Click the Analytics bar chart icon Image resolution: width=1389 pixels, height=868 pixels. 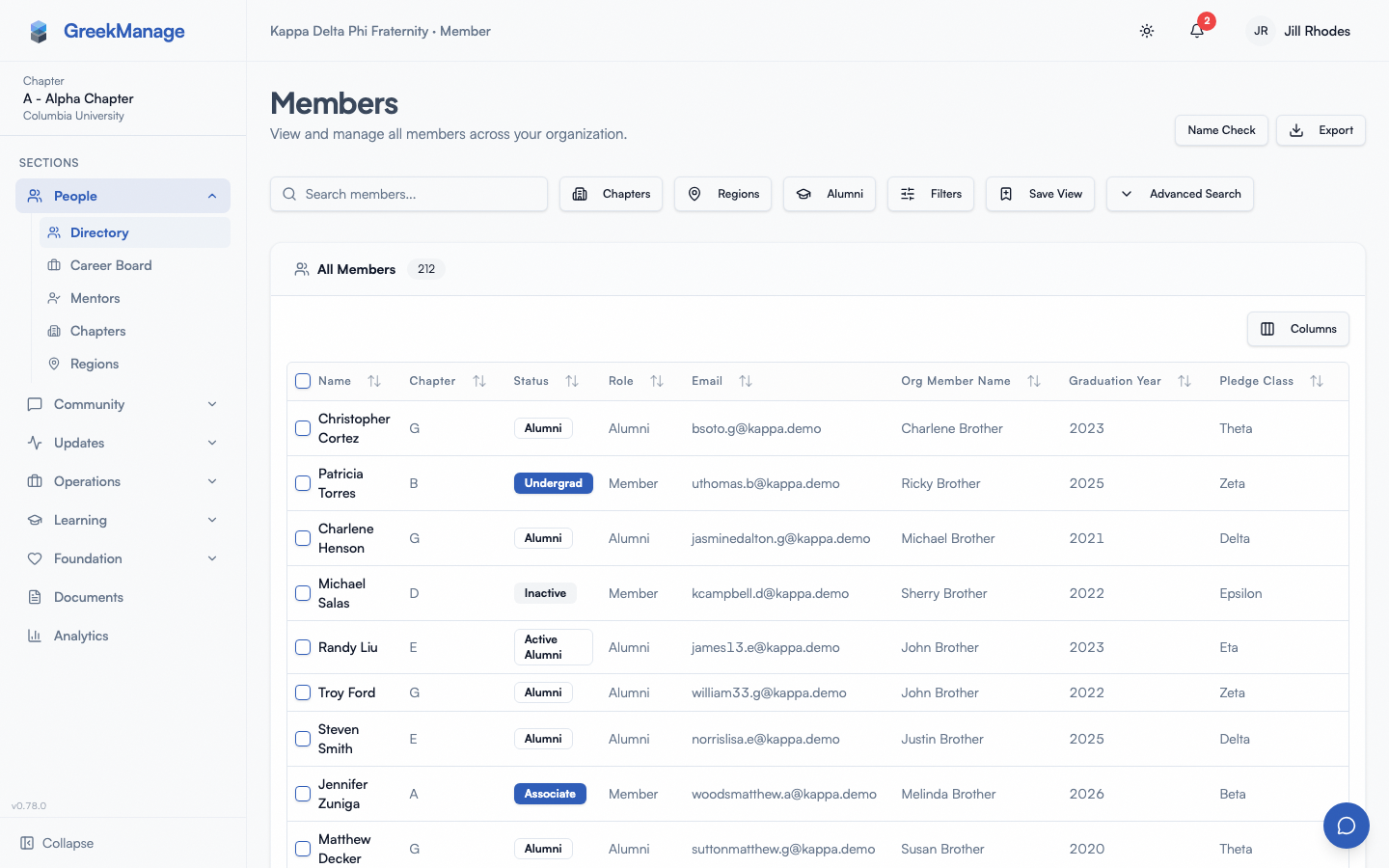[x=35, y=636]
